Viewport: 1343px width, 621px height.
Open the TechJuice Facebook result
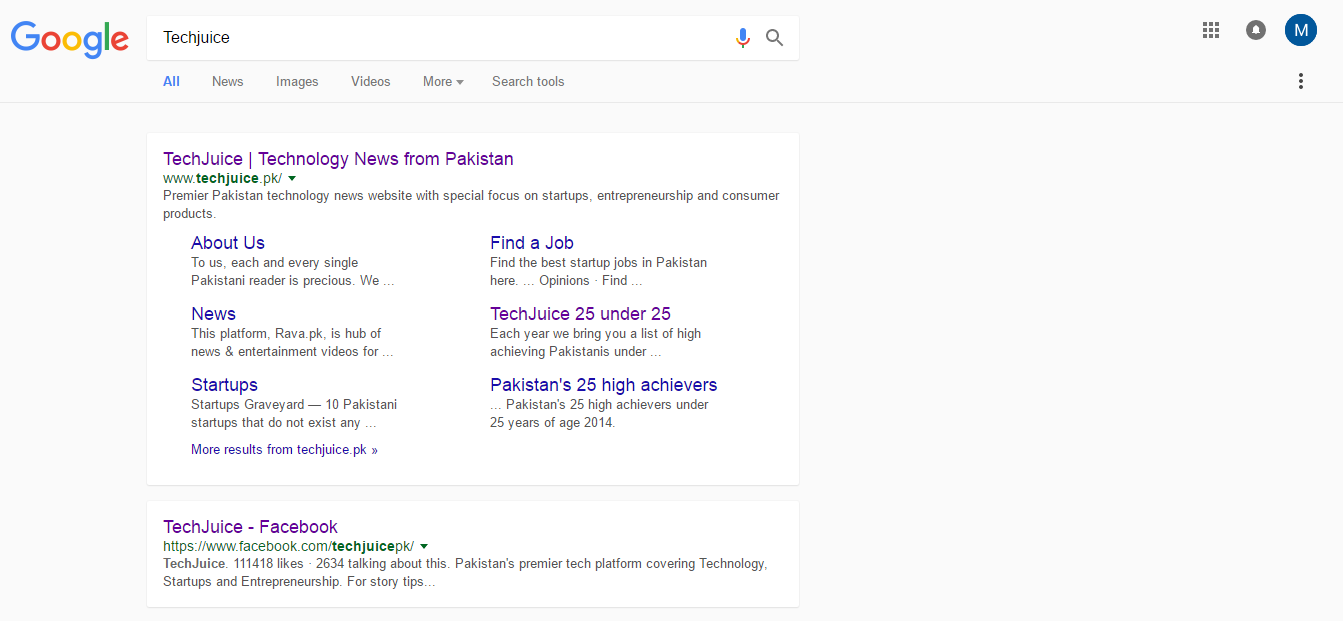[x=250, y=526]
